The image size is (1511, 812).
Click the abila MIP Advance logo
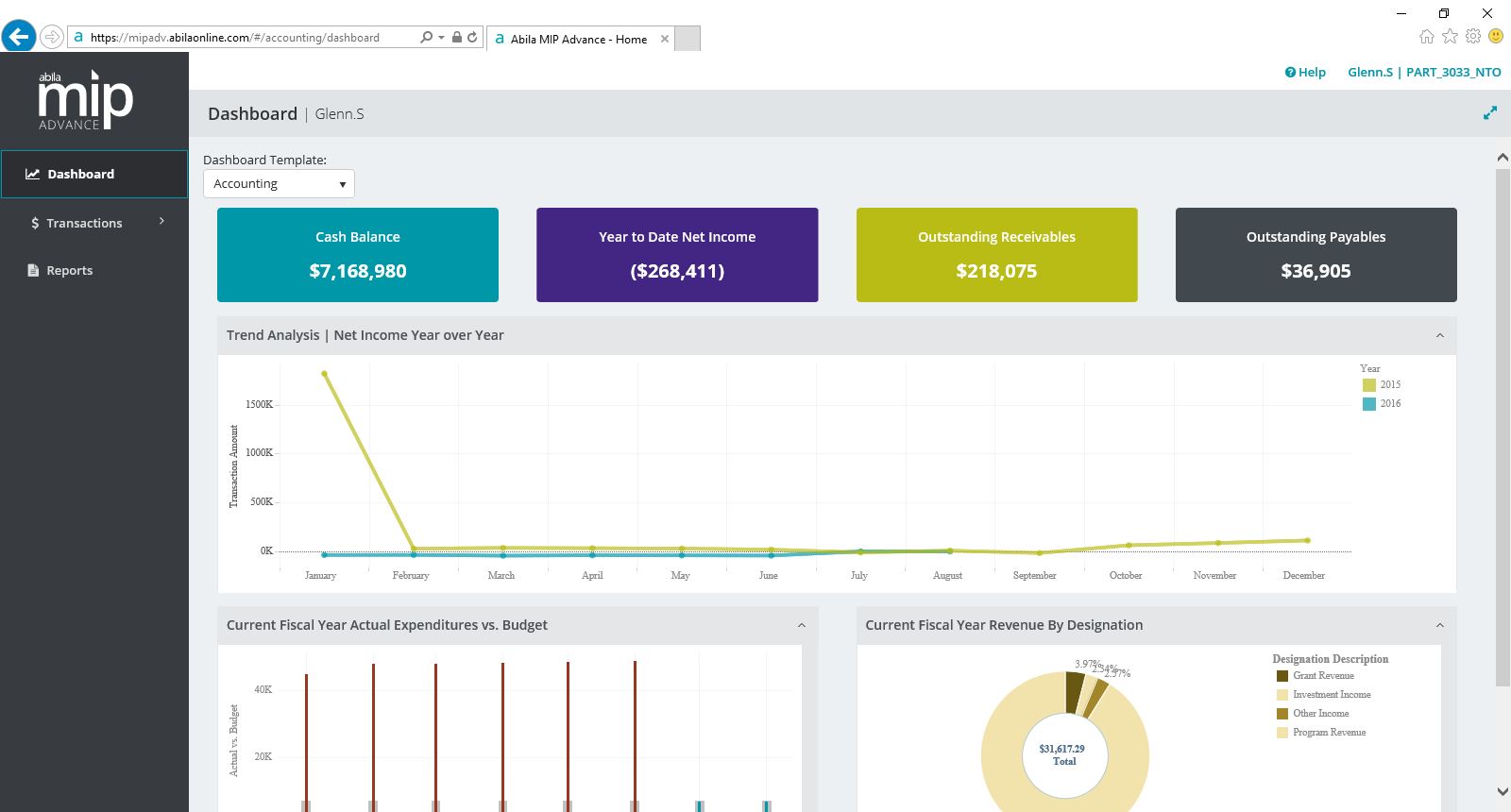(x=86, y=99)
